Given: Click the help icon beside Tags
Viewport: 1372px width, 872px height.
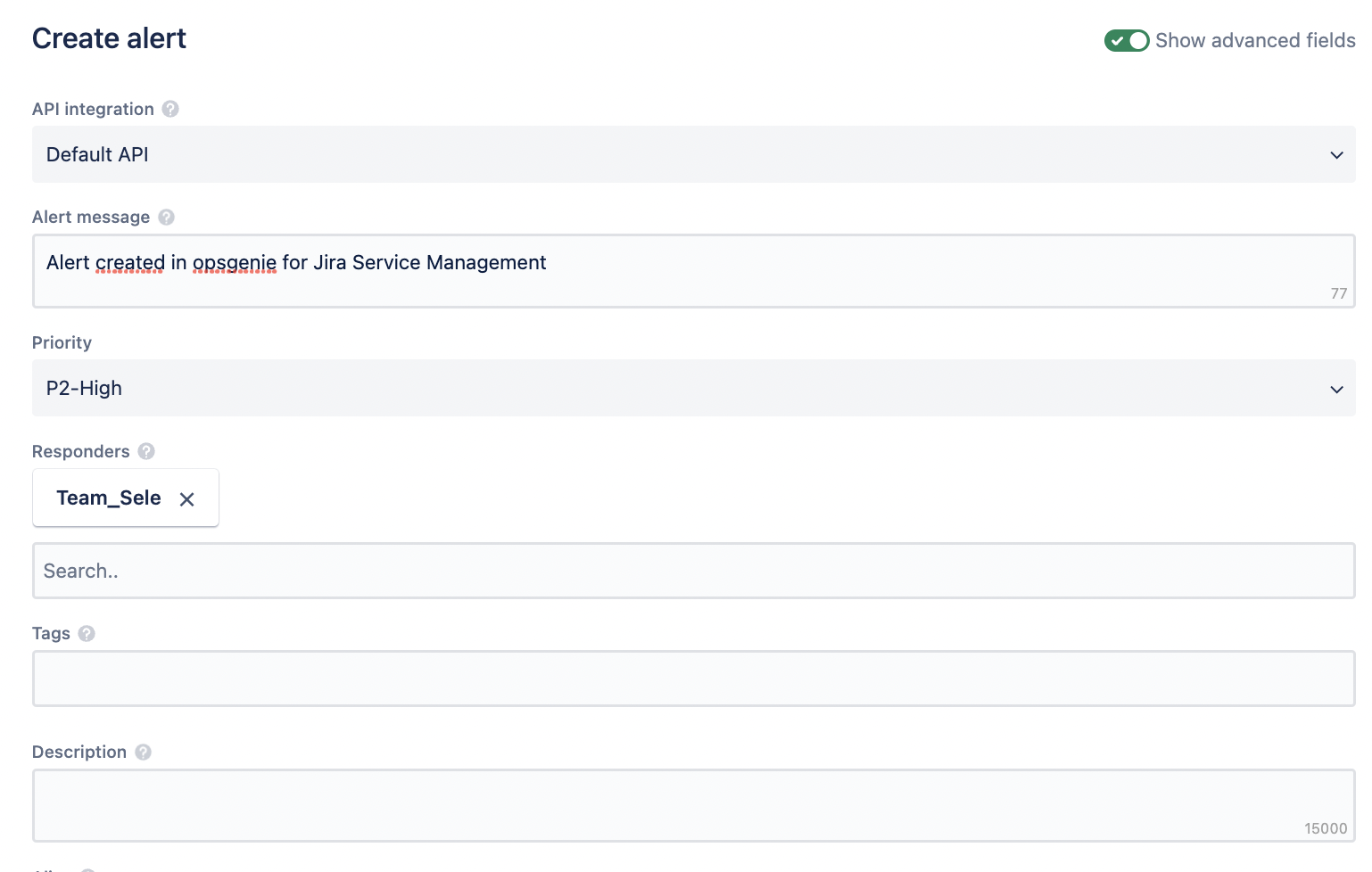Looking at the screenshot, I should (87, 633).
